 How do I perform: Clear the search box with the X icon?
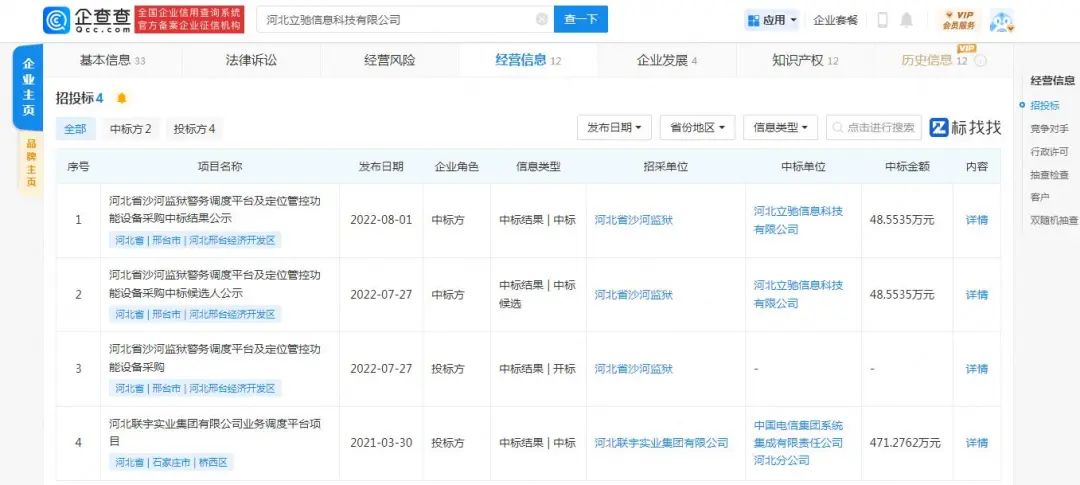pos(542,19)
